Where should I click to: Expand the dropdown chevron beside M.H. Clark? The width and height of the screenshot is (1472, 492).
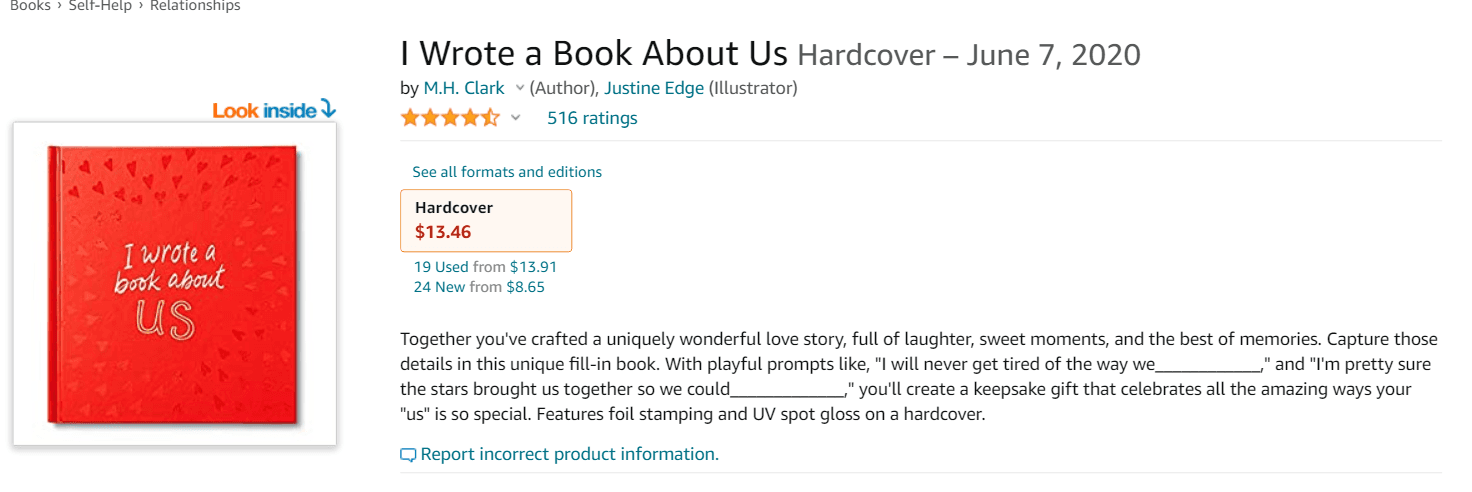pyautogui.click(x=520, y=88)
